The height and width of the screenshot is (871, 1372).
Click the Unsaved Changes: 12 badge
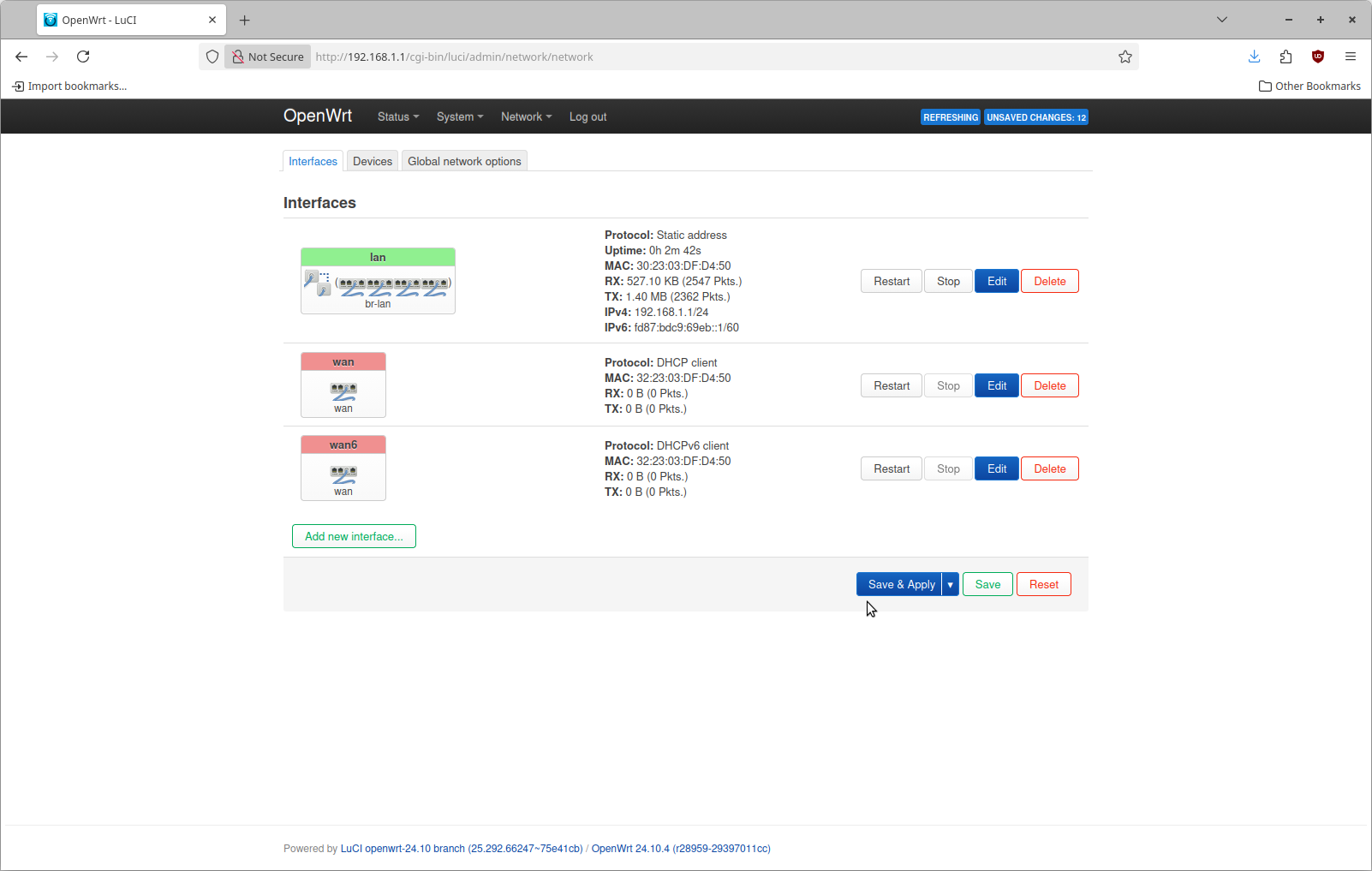point(1035,117)
